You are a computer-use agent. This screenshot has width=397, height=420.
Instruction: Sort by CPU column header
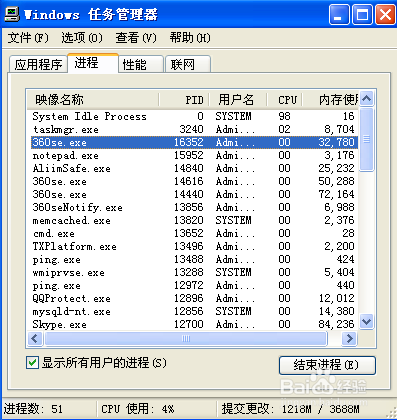pyautogui.click(x=285, y=99)
